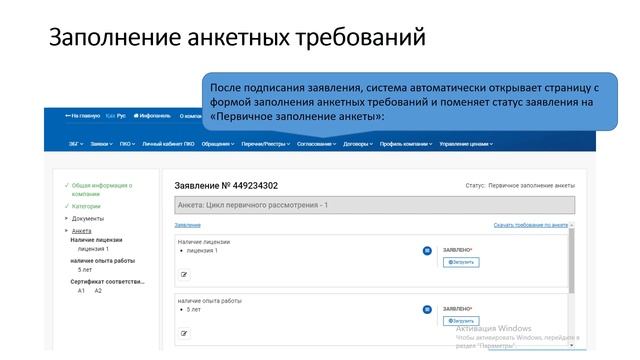Click the Заявление № 449234302 heading

tap(226, 186)
